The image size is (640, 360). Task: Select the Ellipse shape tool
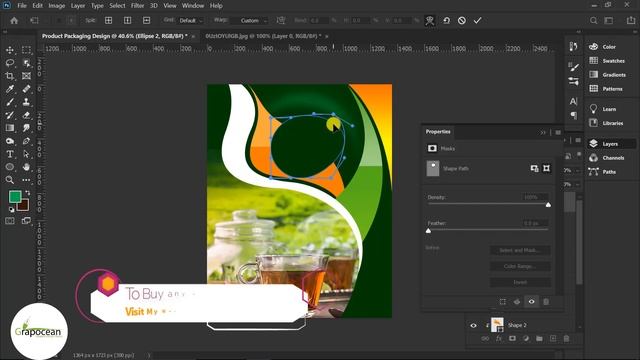click(10, 167)
